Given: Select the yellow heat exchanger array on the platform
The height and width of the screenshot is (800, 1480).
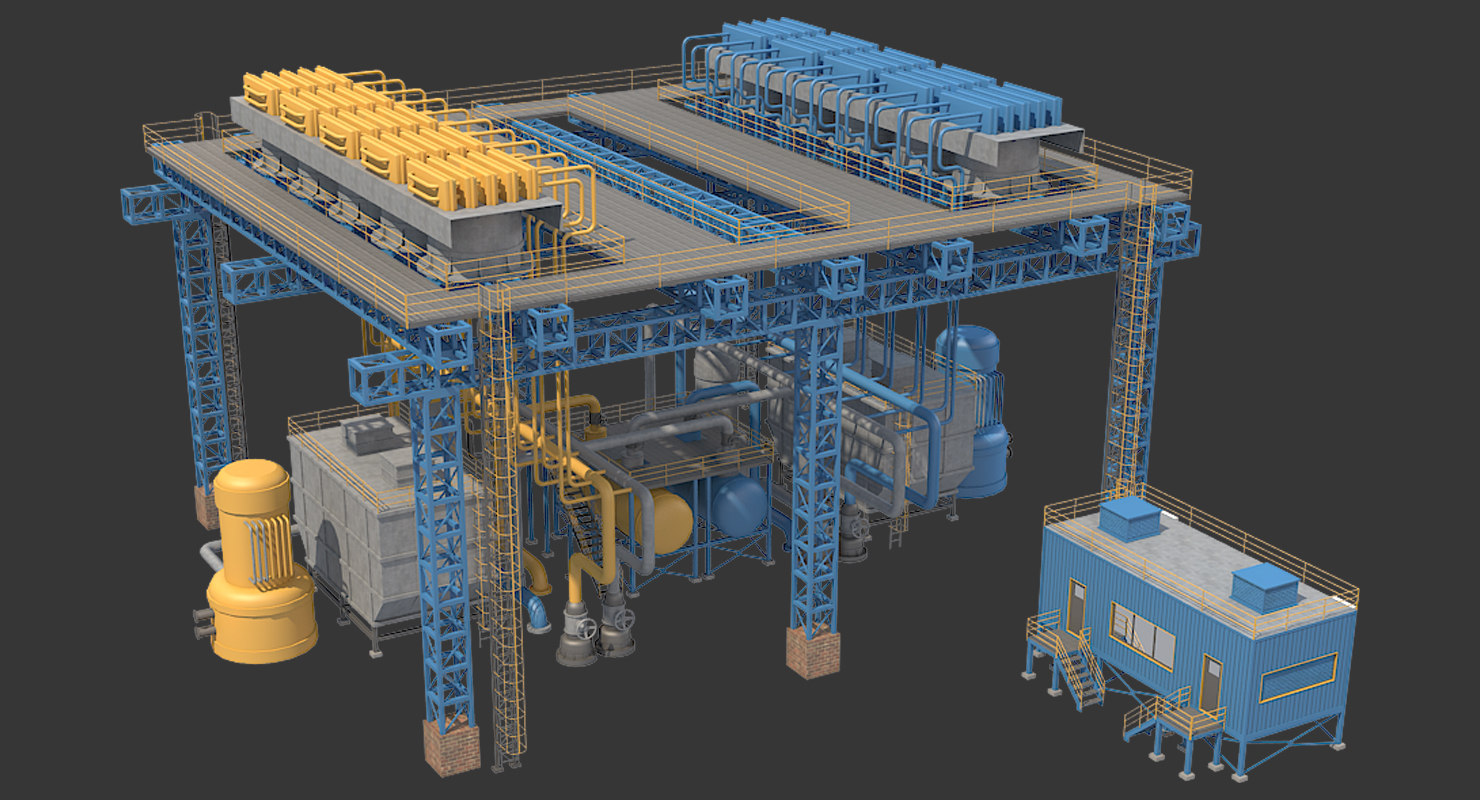Looking at the screenshot, I should (x=380, y=130).
